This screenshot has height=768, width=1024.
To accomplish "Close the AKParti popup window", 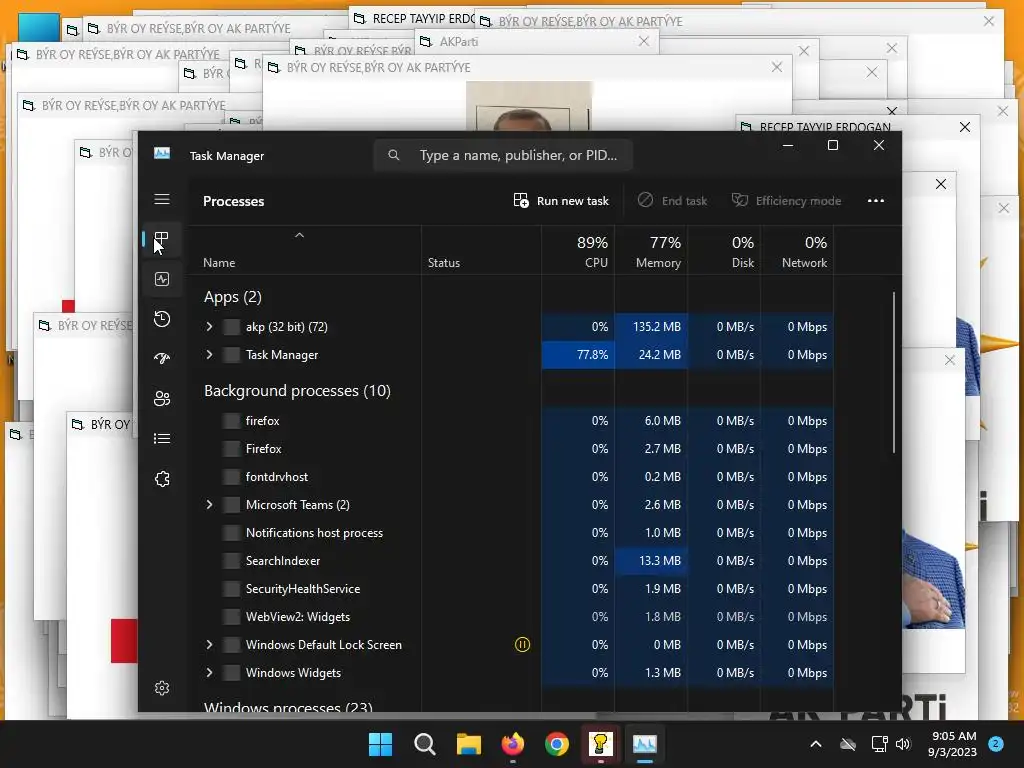I will click(644, 41).
